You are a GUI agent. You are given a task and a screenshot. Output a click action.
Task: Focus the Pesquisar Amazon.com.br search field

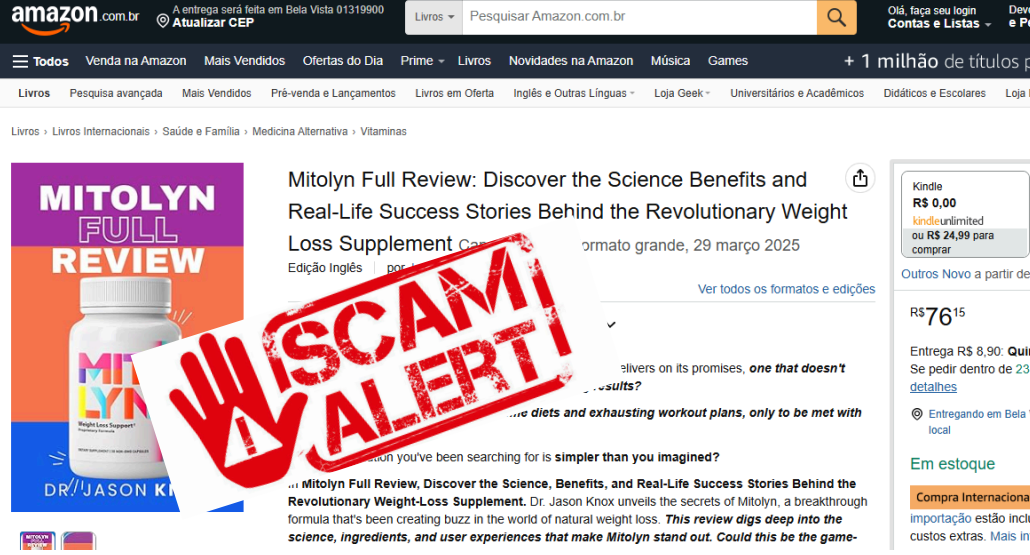pyautogui.click(x=639, y=17)
